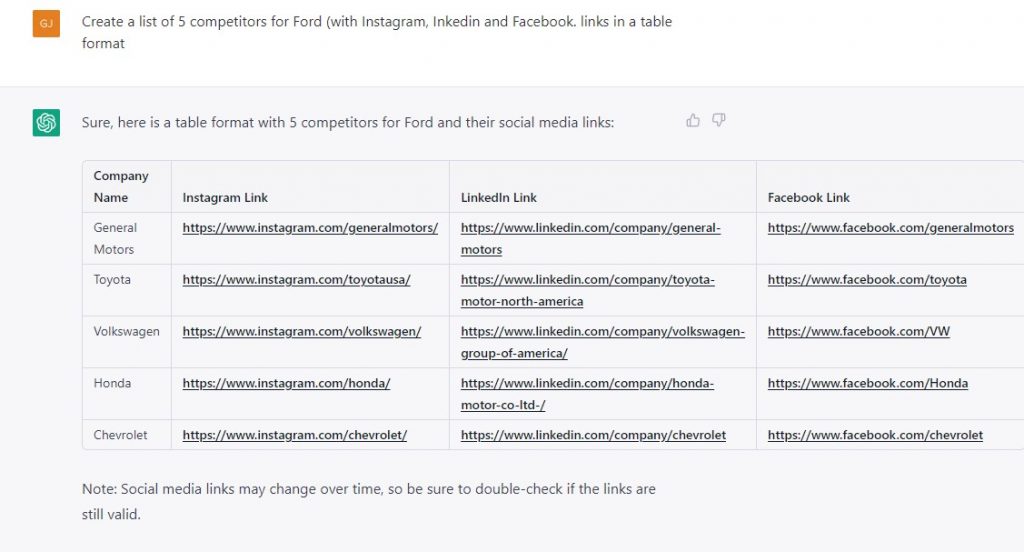This screenshot has width=1024, height=552.
Task: Click the orange GJ user avatar
Action: click(46, 24)
